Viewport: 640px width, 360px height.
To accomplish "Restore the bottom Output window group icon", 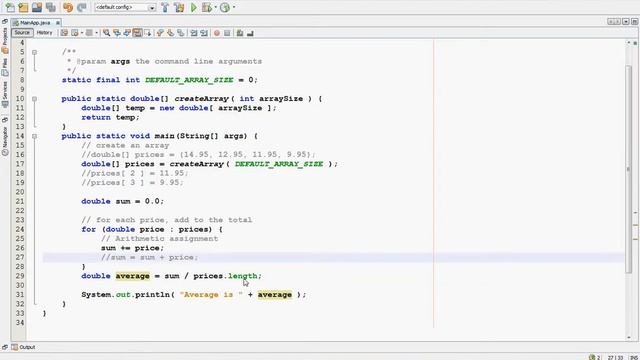I will [x=4, y=347].
